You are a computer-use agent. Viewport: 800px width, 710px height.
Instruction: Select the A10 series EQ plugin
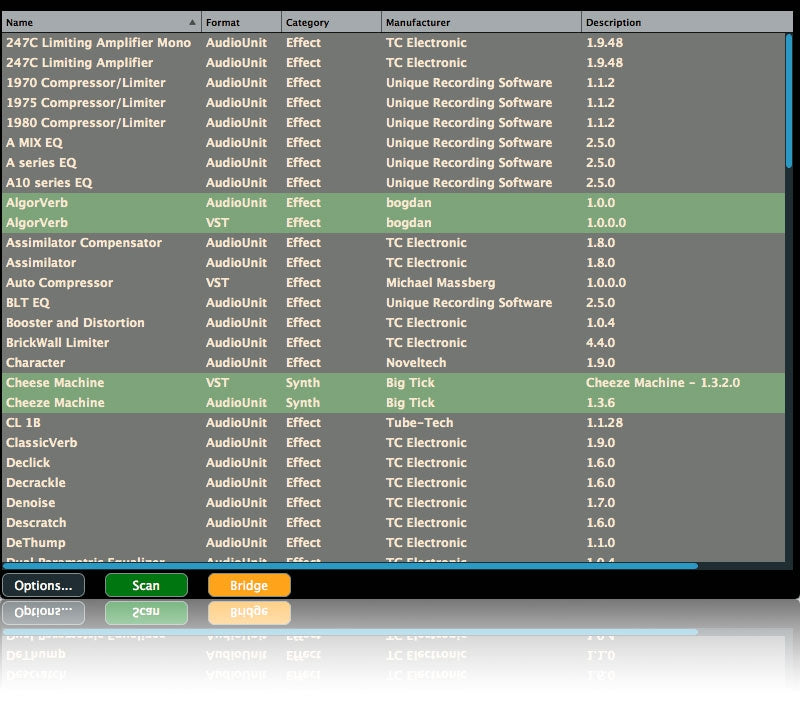pos(393,183)
